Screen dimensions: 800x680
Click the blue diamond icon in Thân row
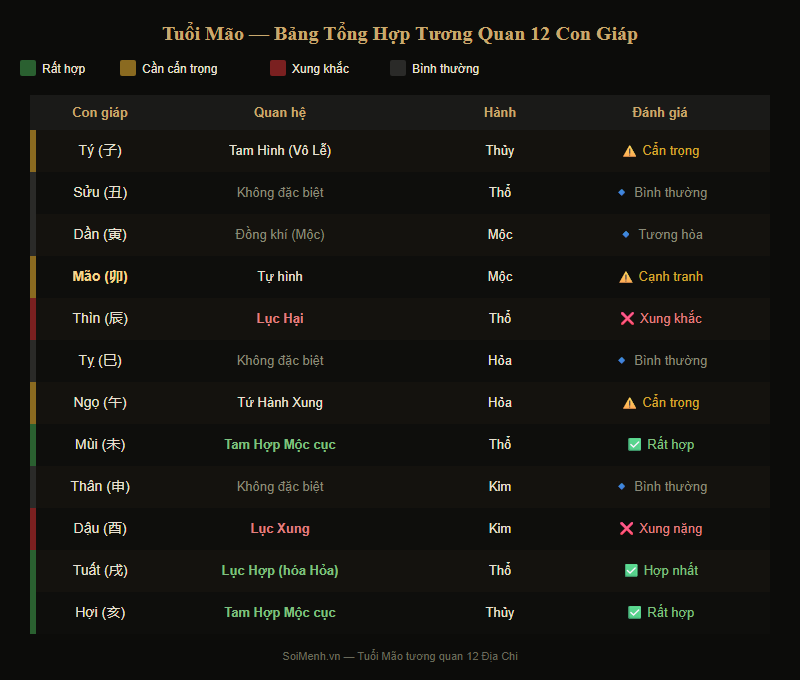pyautogui.click(x=622, y=487)
